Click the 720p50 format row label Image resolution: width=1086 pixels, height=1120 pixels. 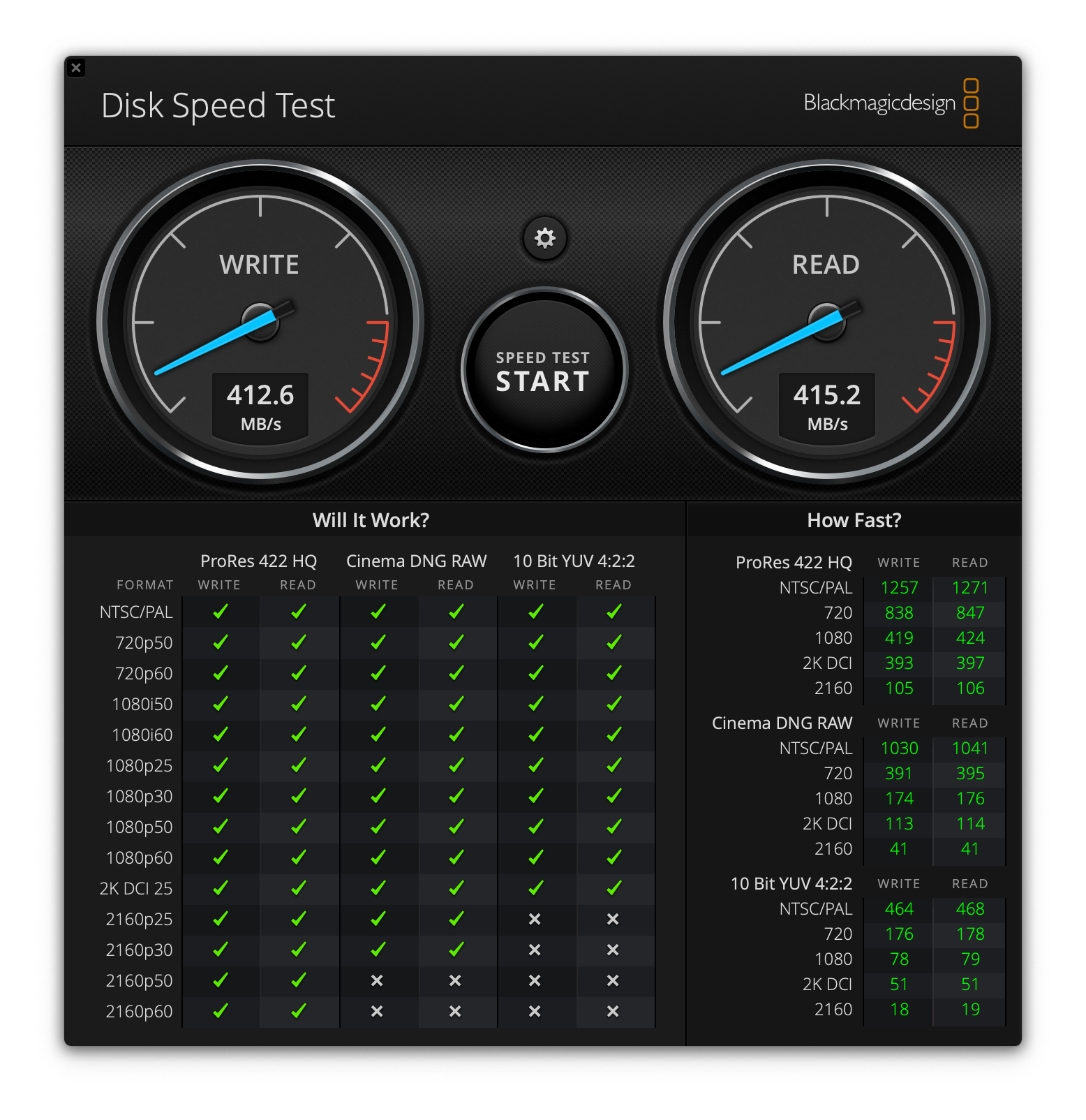click(x=144, y=642)
